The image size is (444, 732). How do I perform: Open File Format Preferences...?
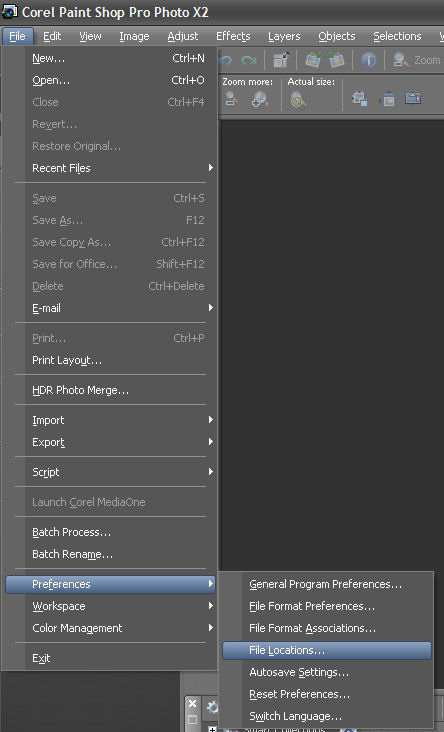click(x=327, y=606)
